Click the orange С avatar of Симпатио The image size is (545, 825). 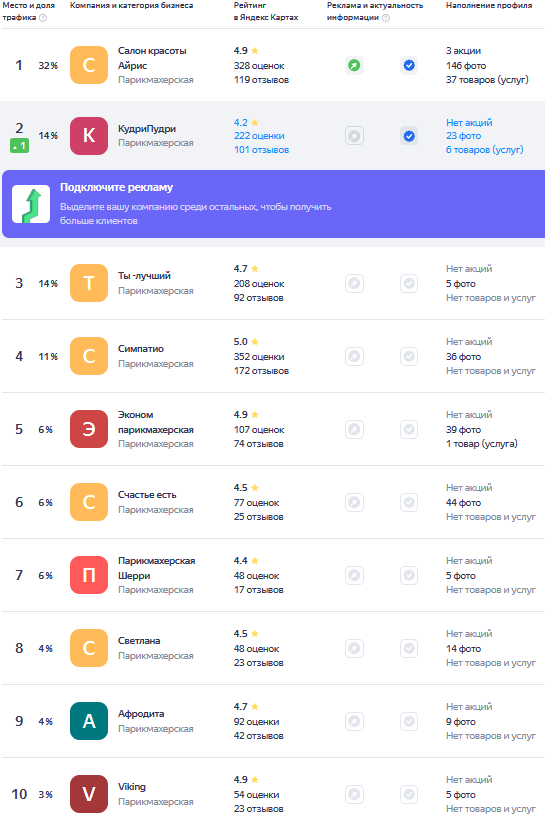(x=89, y=357)
